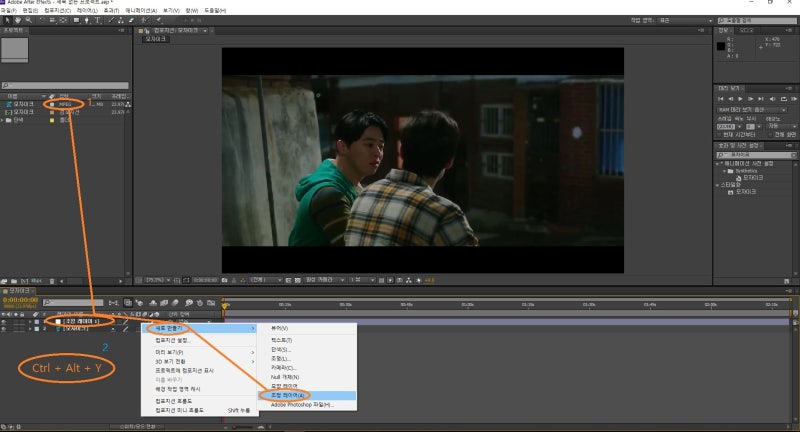Click the Brainstorm icon in timeline toolbar
The height and width of the screenshot is (432, 800).
[x=189, y=303]
